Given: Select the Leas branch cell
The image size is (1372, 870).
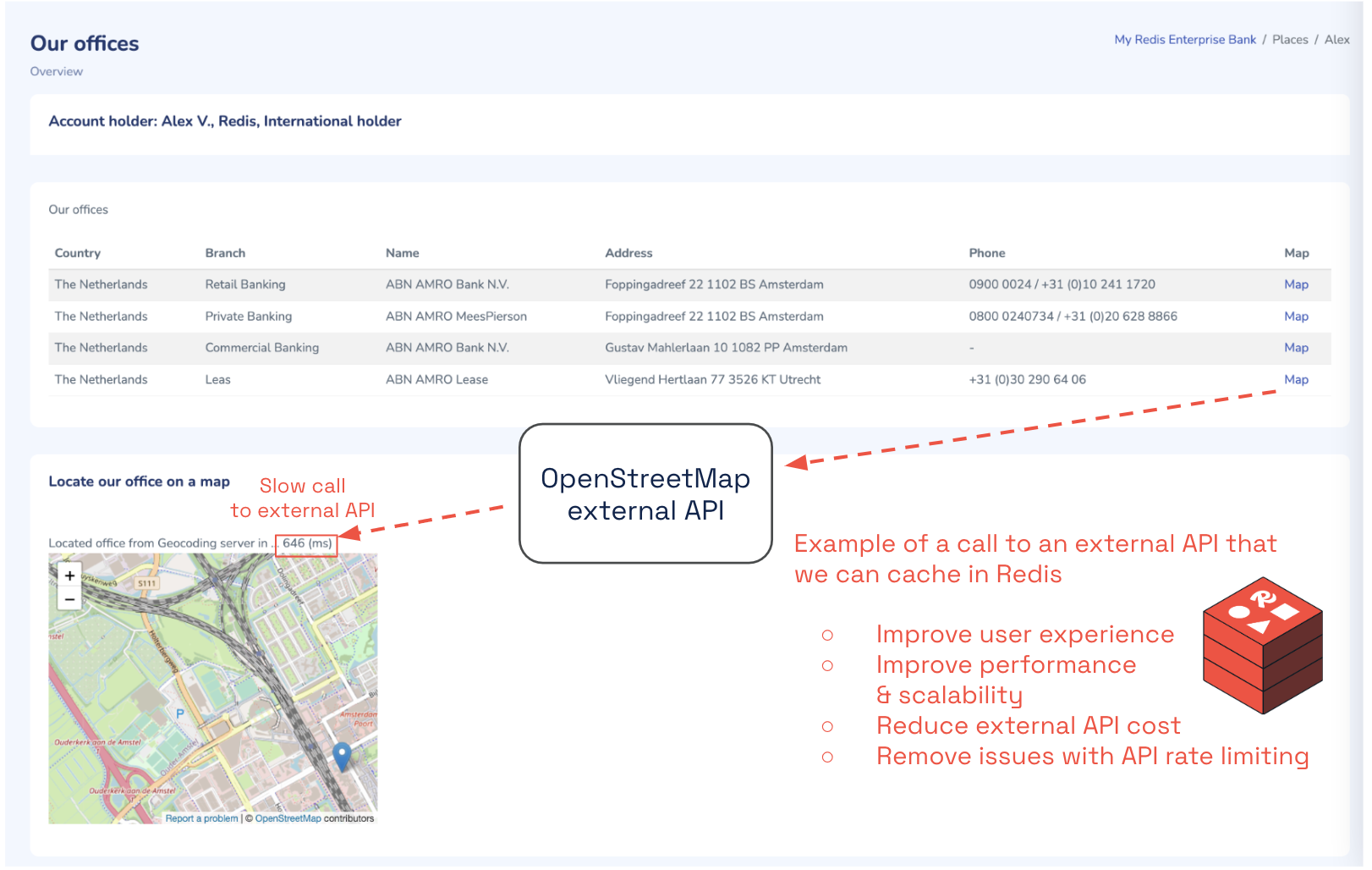Looking at the screenshot, I should [x=217, y=380].
